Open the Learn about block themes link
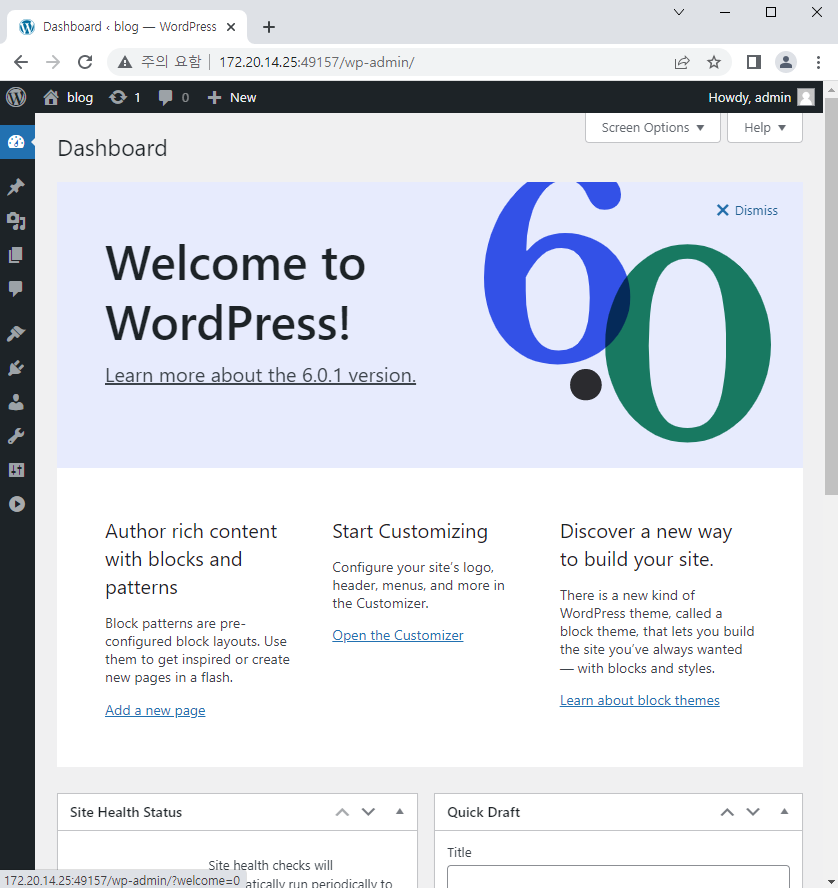The width and height of the screenshot is (838, 888). (x=639, y=701)
